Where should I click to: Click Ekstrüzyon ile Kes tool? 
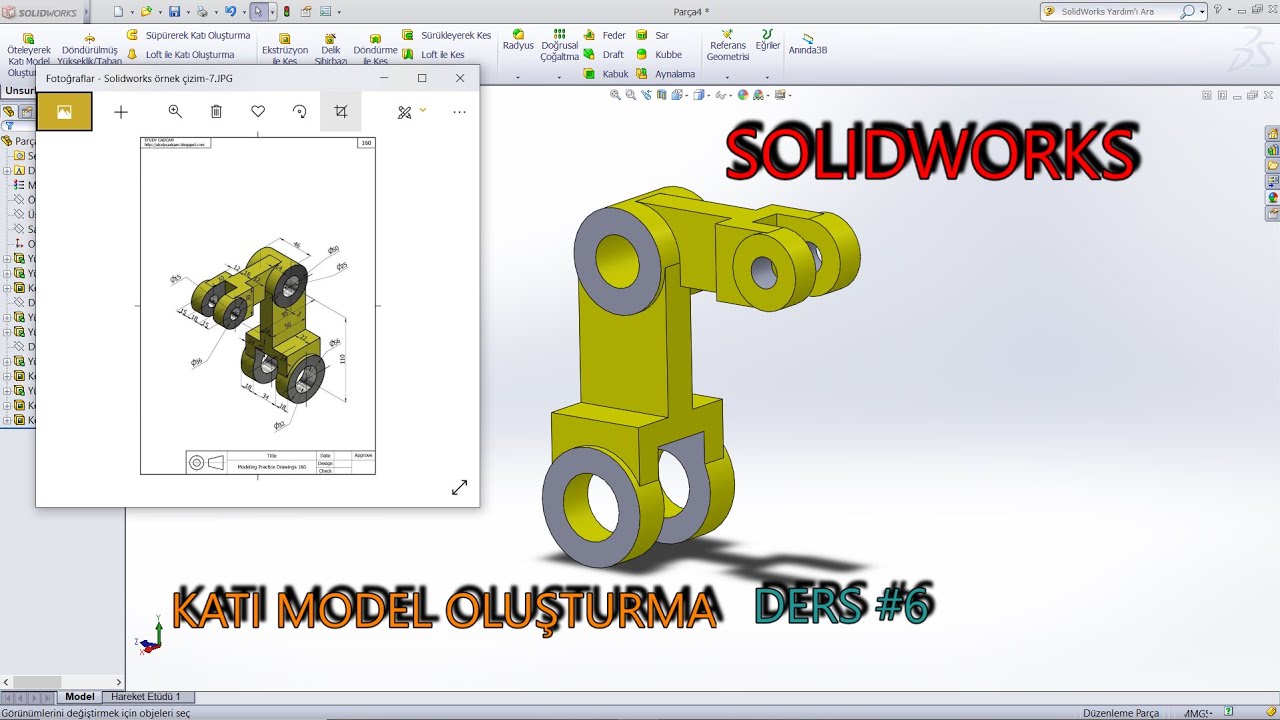click(284, 50)
